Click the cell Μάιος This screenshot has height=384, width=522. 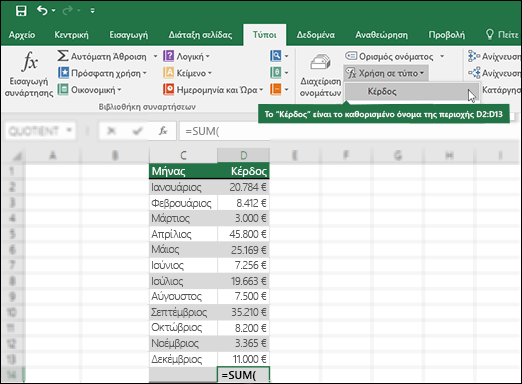point(183,250)
